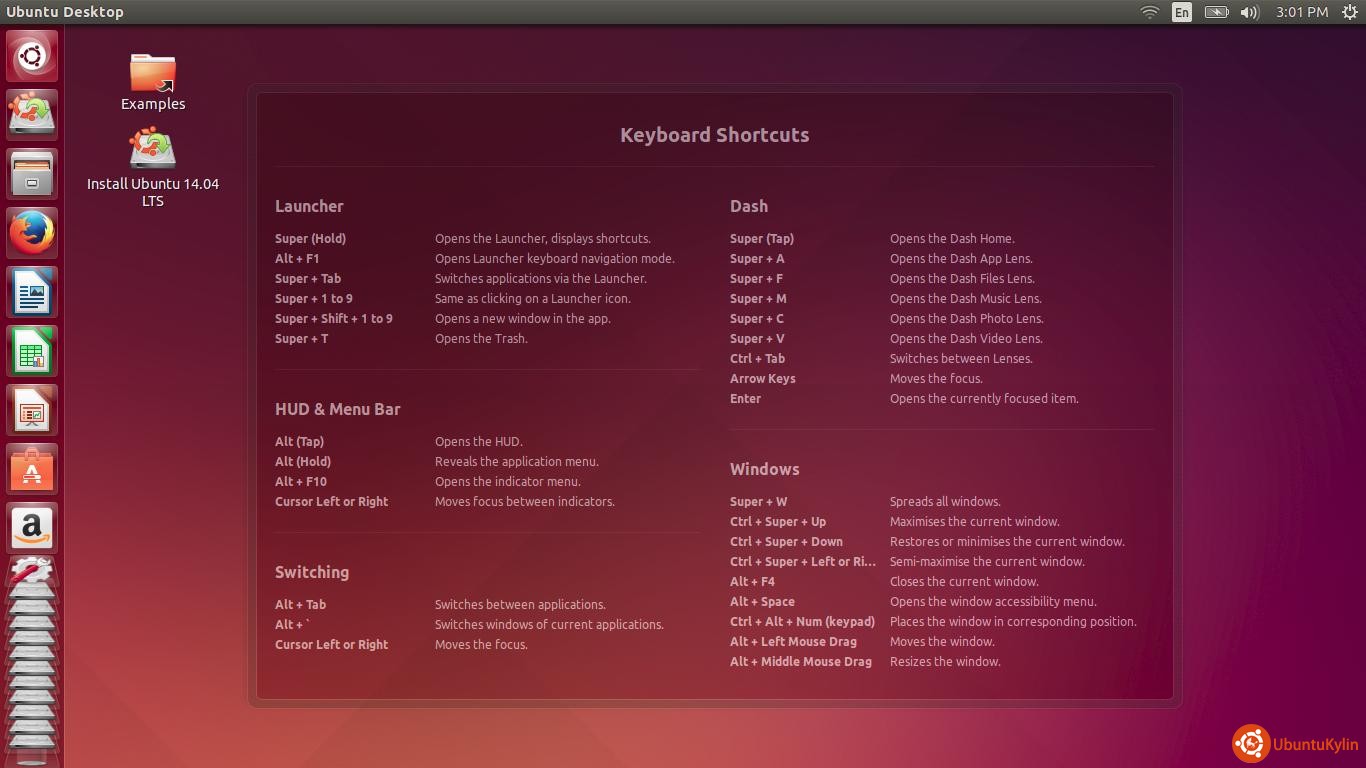Open the Files manager in the launcher
Screen dimensions: 1366x768
pos(32,174)
